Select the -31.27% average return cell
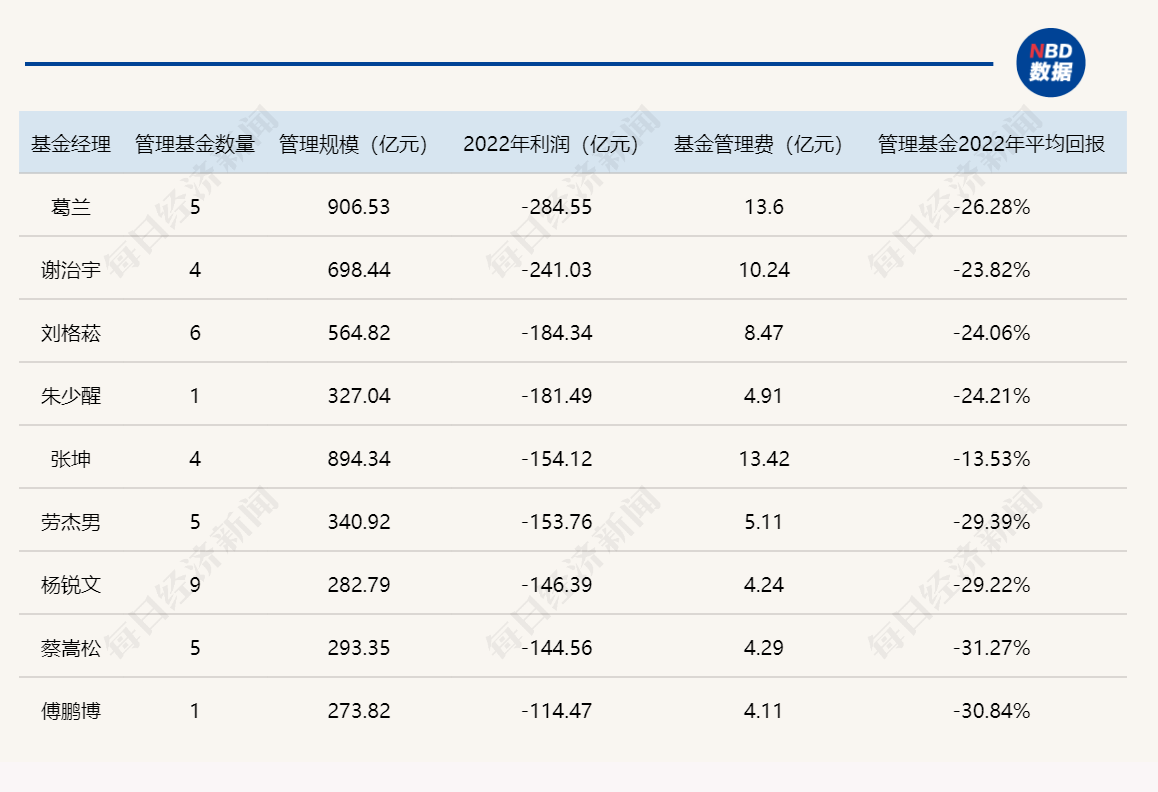The width and height of the screenshot is (1158, 792). pos(992,648)
